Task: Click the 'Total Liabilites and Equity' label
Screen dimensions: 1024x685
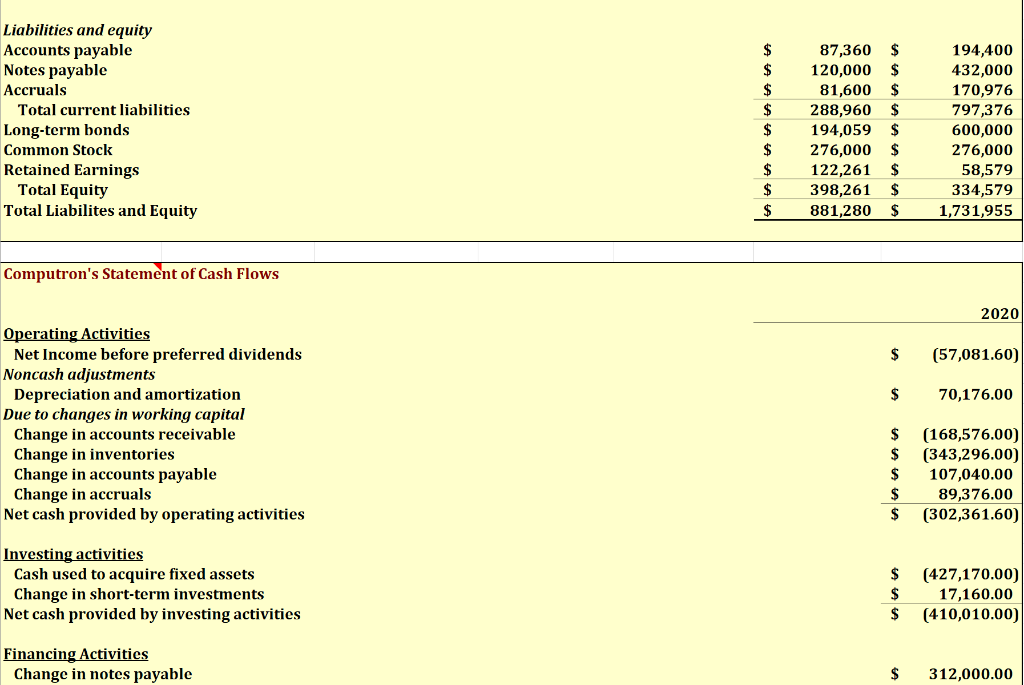Action: pos(100,210)
